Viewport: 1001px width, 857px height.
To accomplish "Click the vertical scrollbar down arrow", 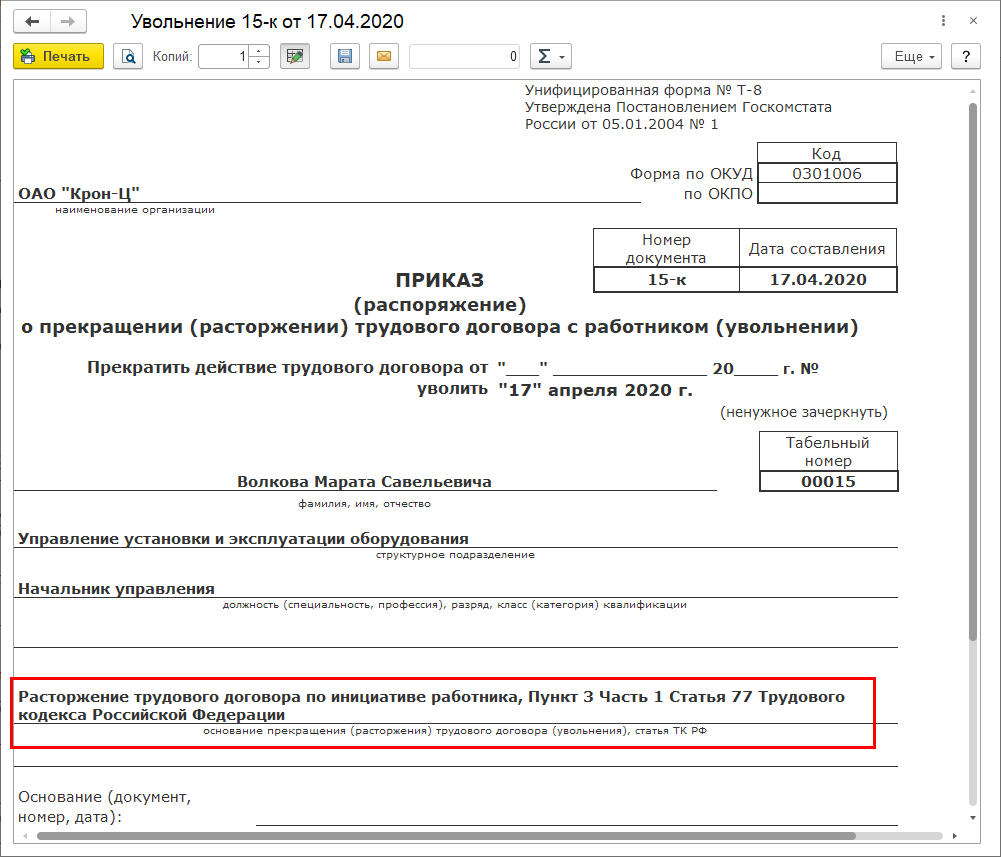I will click(973, 817).
